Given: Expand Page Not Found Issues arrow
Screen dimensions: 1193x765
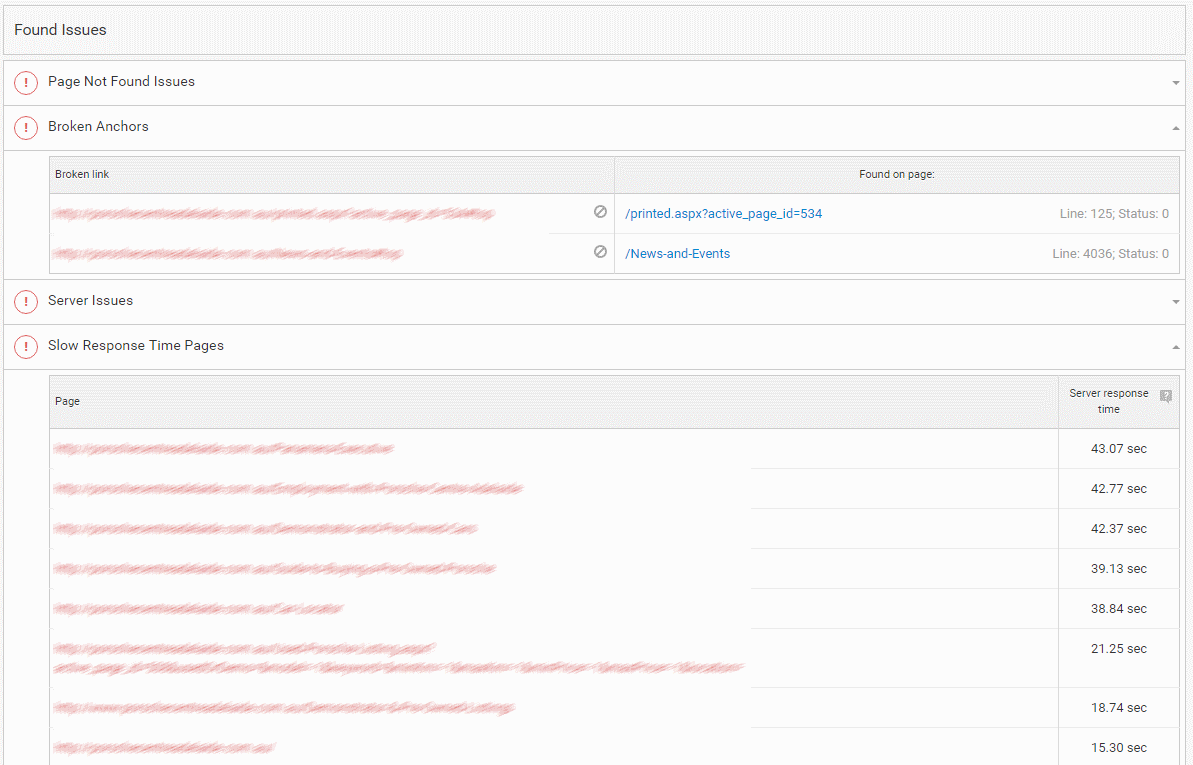Looking at the screenshot, I should pos(1176,83).
